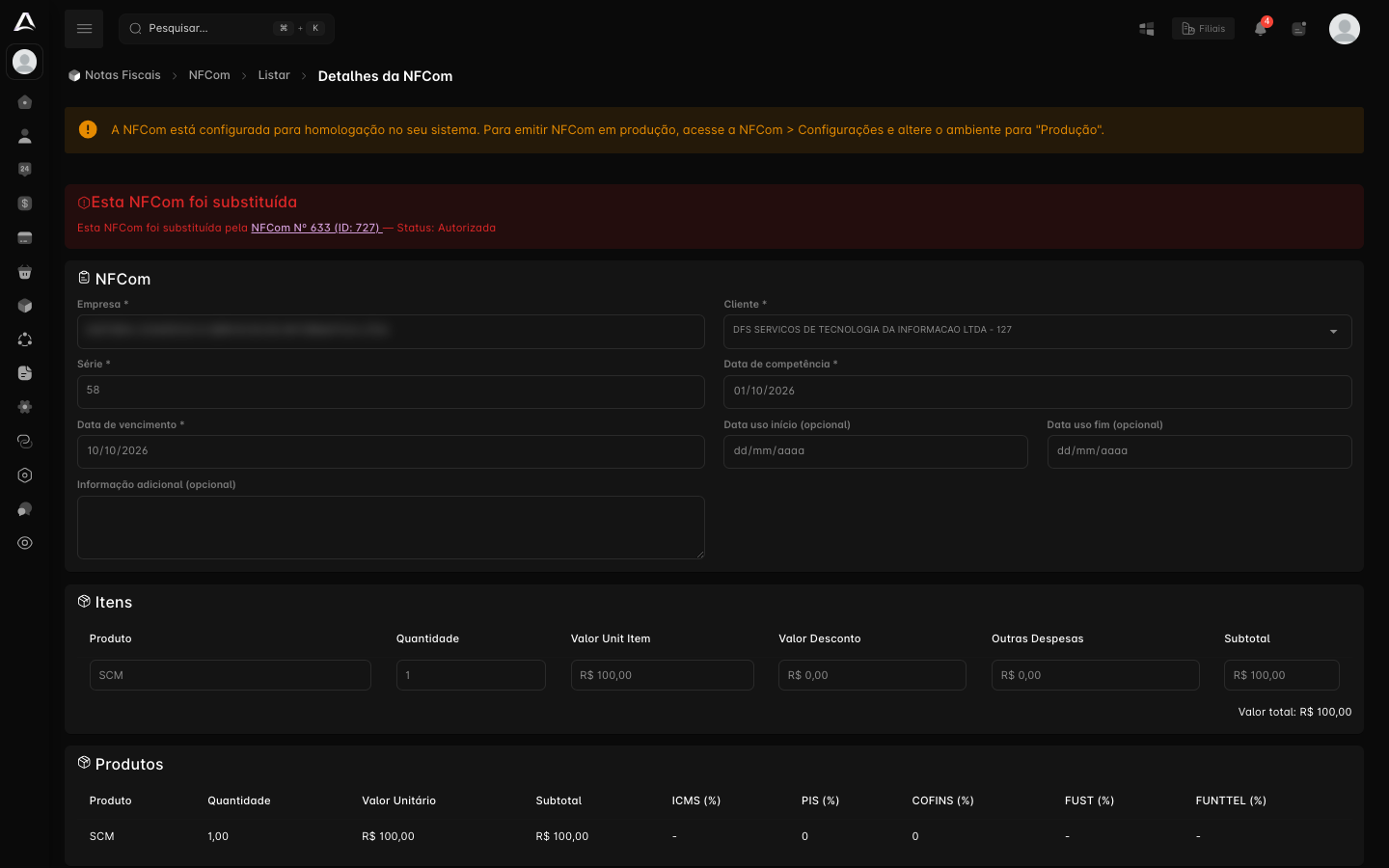The height and width of the screenshot is (868, 1389).
Task: Select the dollar sign finance sidebar icon
Action: click(25, 203)
